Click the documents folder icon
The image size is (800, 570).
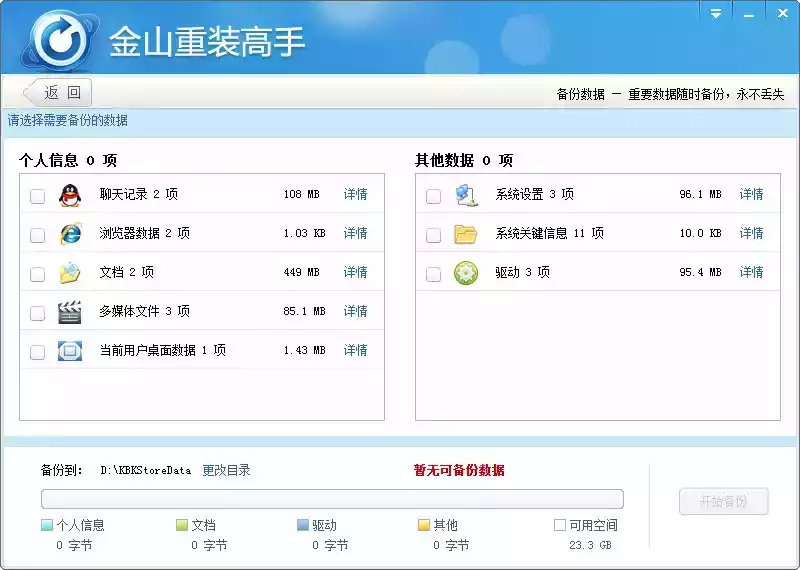tap(70, 273)
